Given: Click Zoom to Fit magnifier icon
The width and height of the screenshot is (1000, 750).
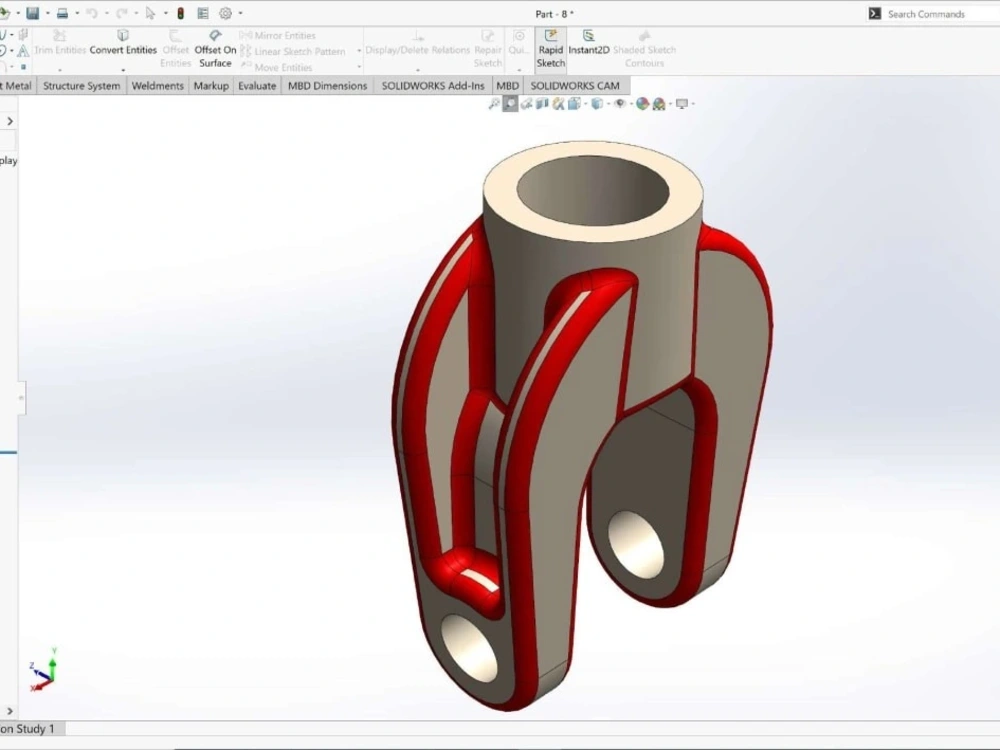Looking at the screenshot, I should pyautogui.click(x=494, y=103).
